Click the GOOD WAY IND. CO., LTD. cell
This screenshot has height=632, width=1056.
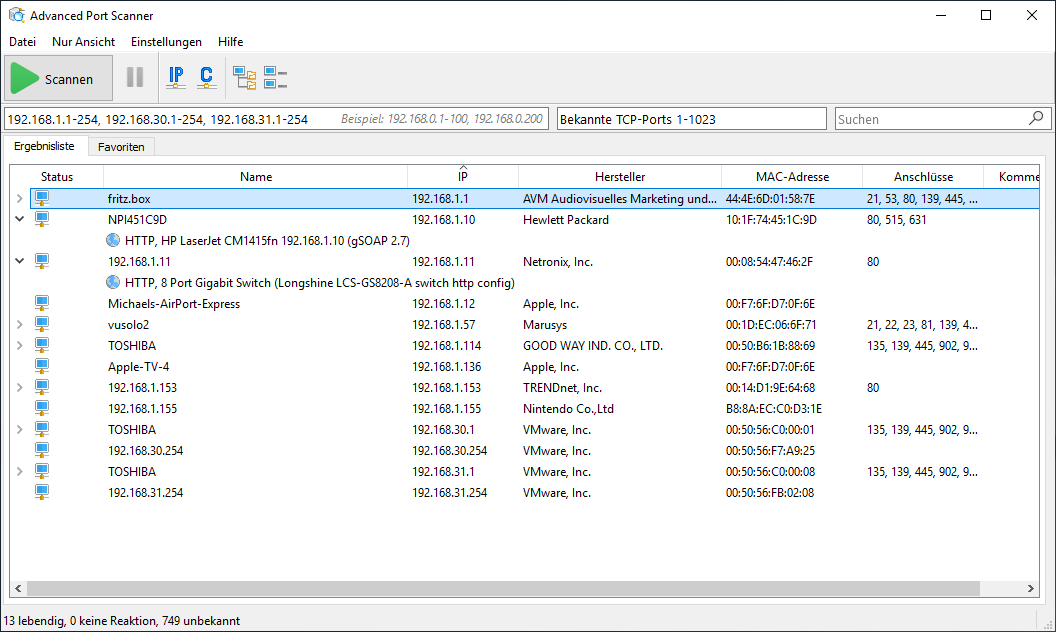tap(593, 346)
